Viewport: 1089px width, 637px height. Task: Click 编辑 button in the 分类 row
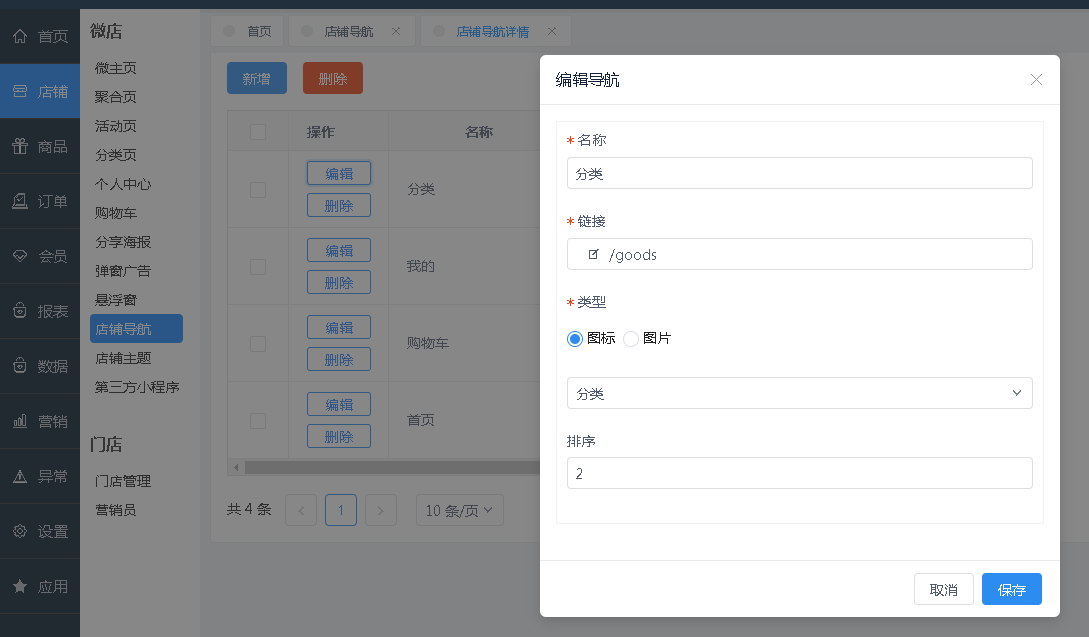pos(339,174)
